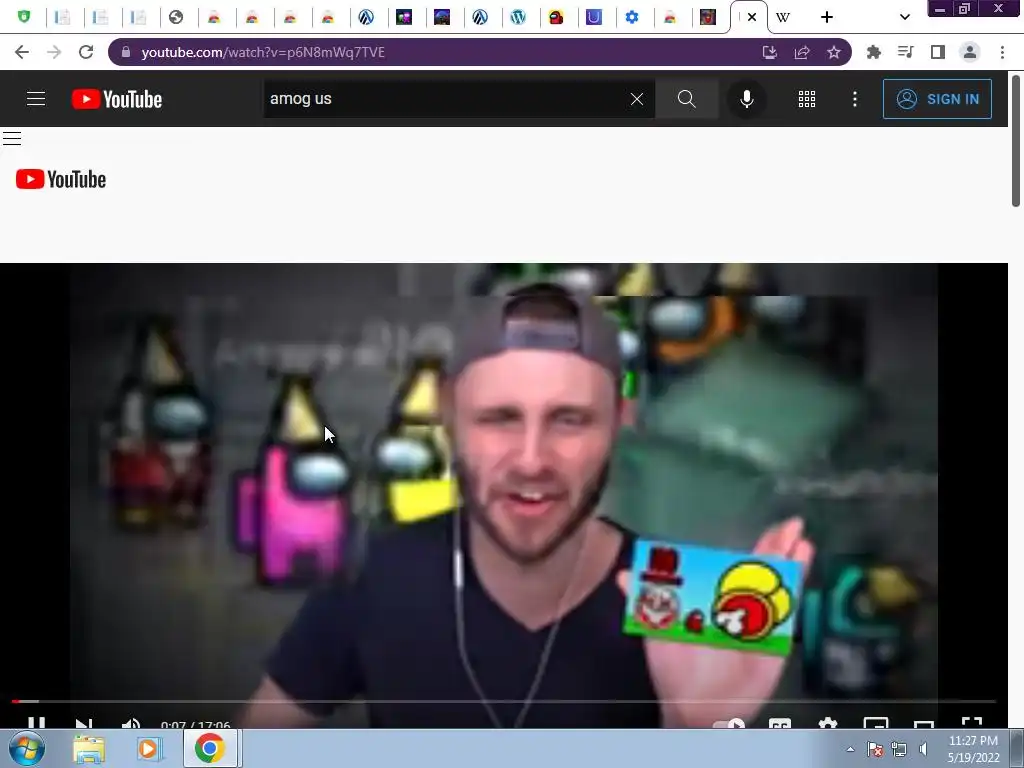Share this page from the address bar
1024x768 pixels.
click(802, 52)
